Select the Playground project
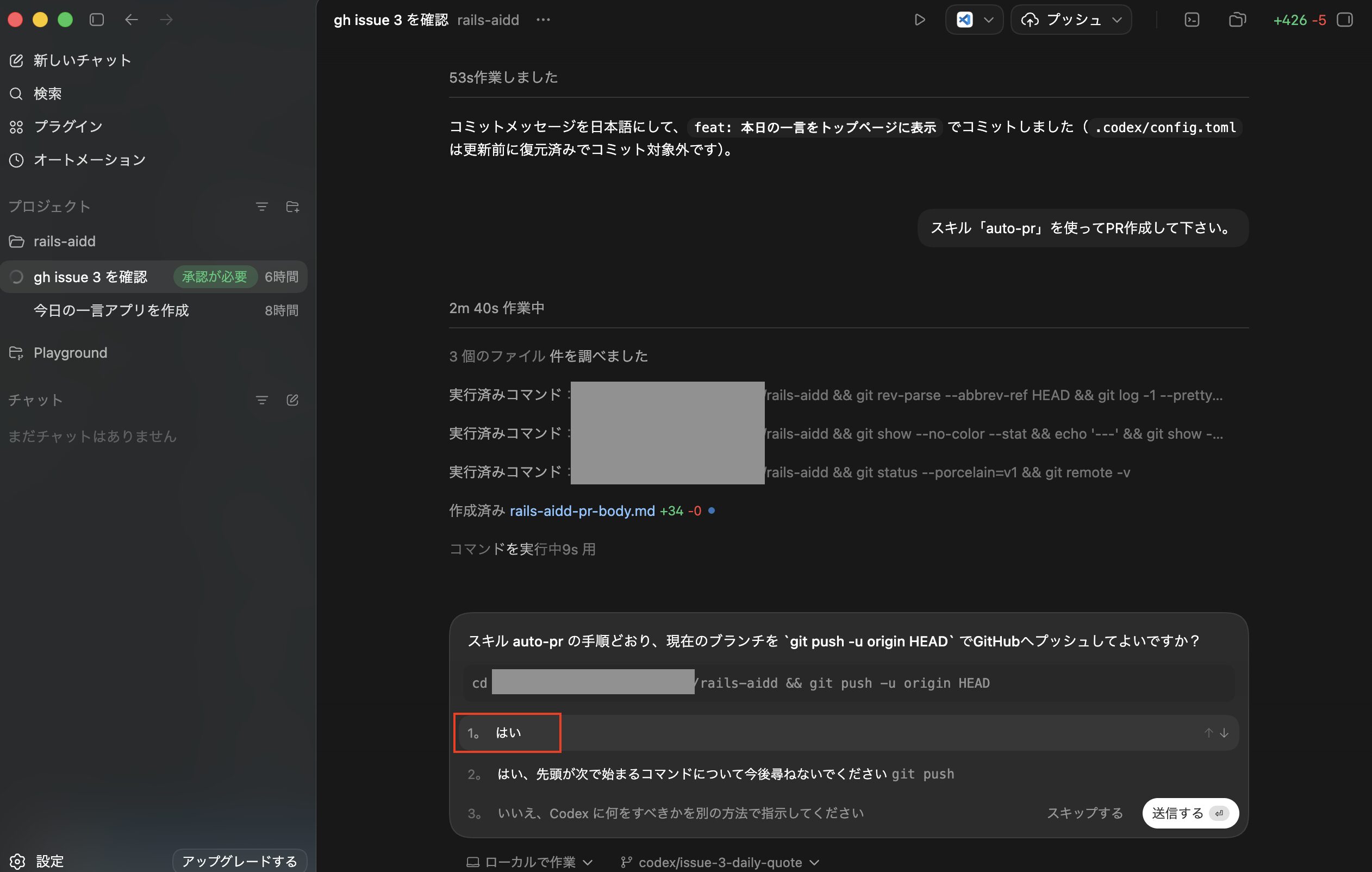Viewport: 1372px width, 872px height. (x=70, y=353)
